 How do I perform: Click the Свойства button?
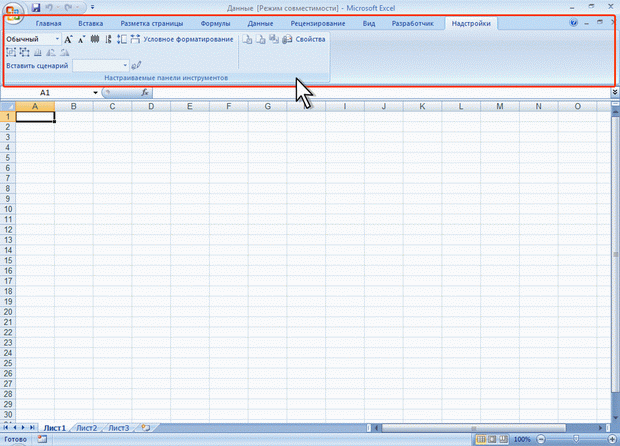pos(310,39)
